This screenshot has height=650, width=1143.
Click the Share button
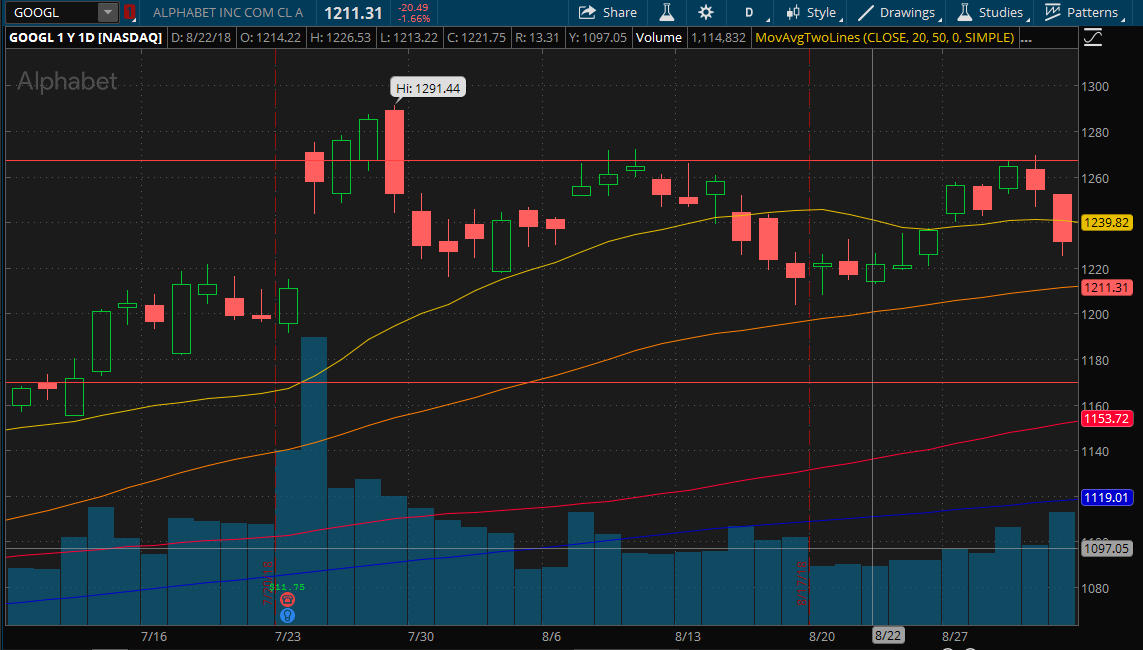(607, 12)
